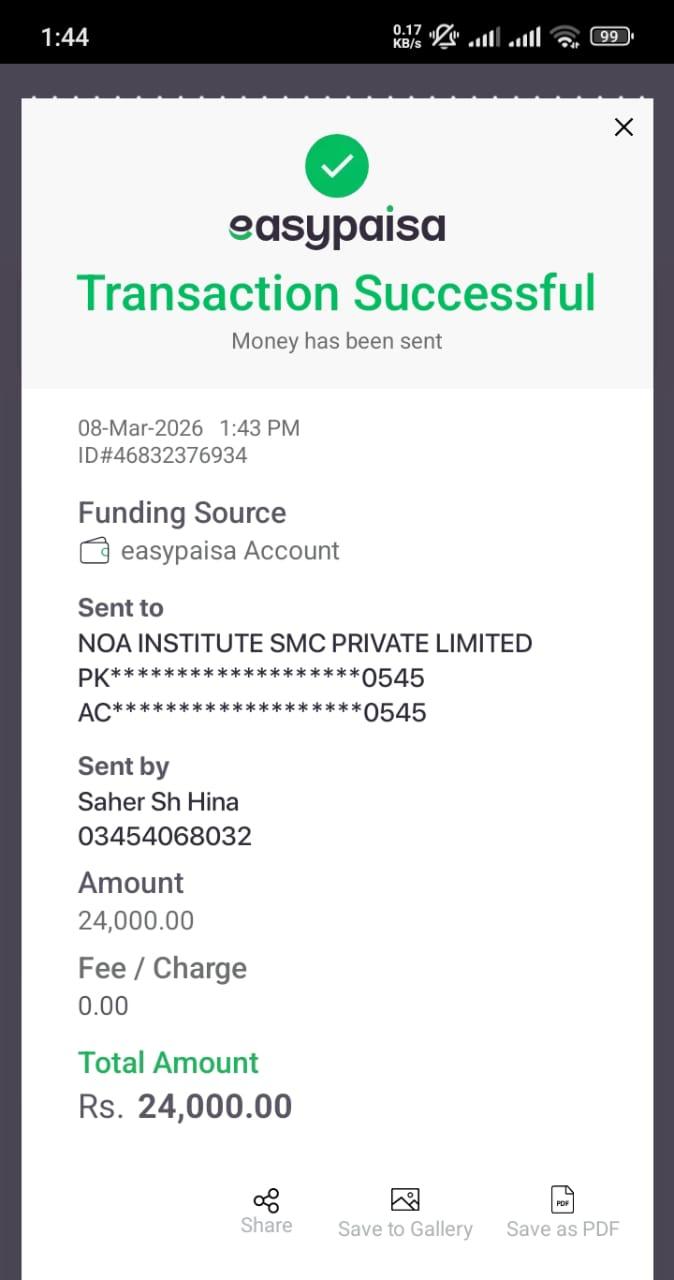Tap the sender phone number 03454068032
Image resolution: width=674 pixels, height=1280 pixels.
pyautogui.click(x=165, y=836)
